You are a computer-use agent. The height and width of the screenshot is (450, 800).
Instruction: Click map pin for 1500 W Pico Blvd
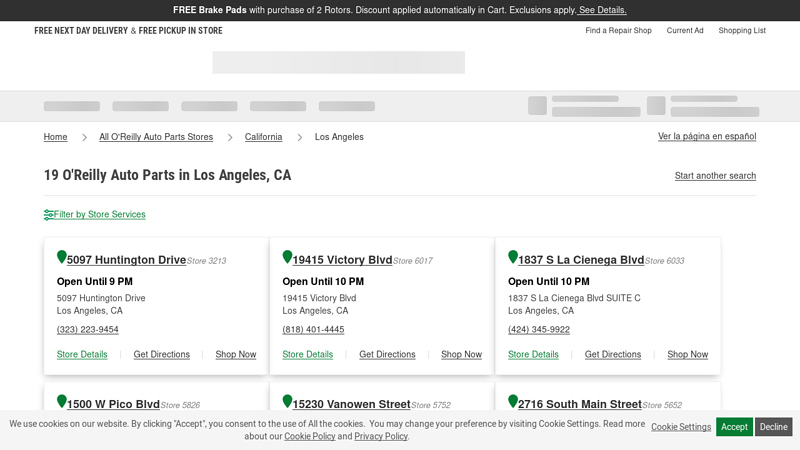(62, 402)
